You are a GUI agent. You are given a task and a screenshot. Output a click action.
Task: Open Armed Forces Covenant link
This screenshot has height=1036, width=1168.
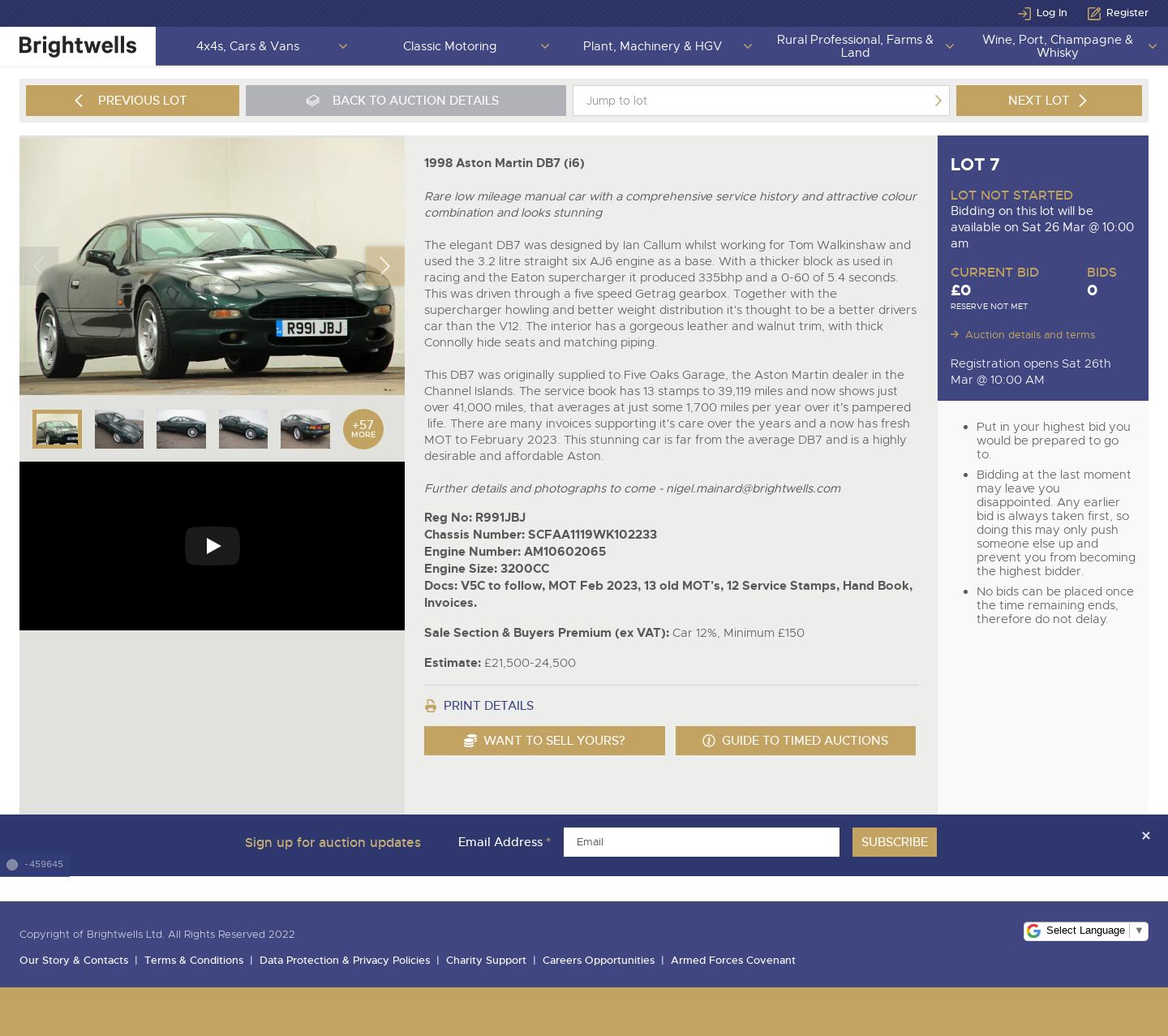point(733,960)
